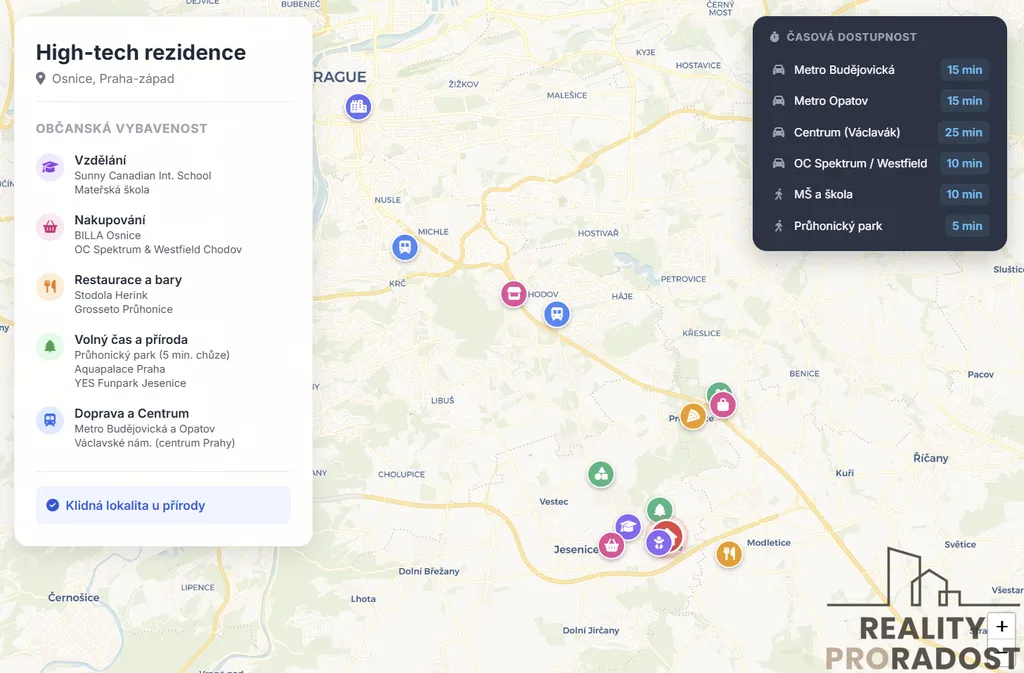Open the pink shopping bag map marker
This screenshot has width=1024, height=673.
[x=722, y=405]
